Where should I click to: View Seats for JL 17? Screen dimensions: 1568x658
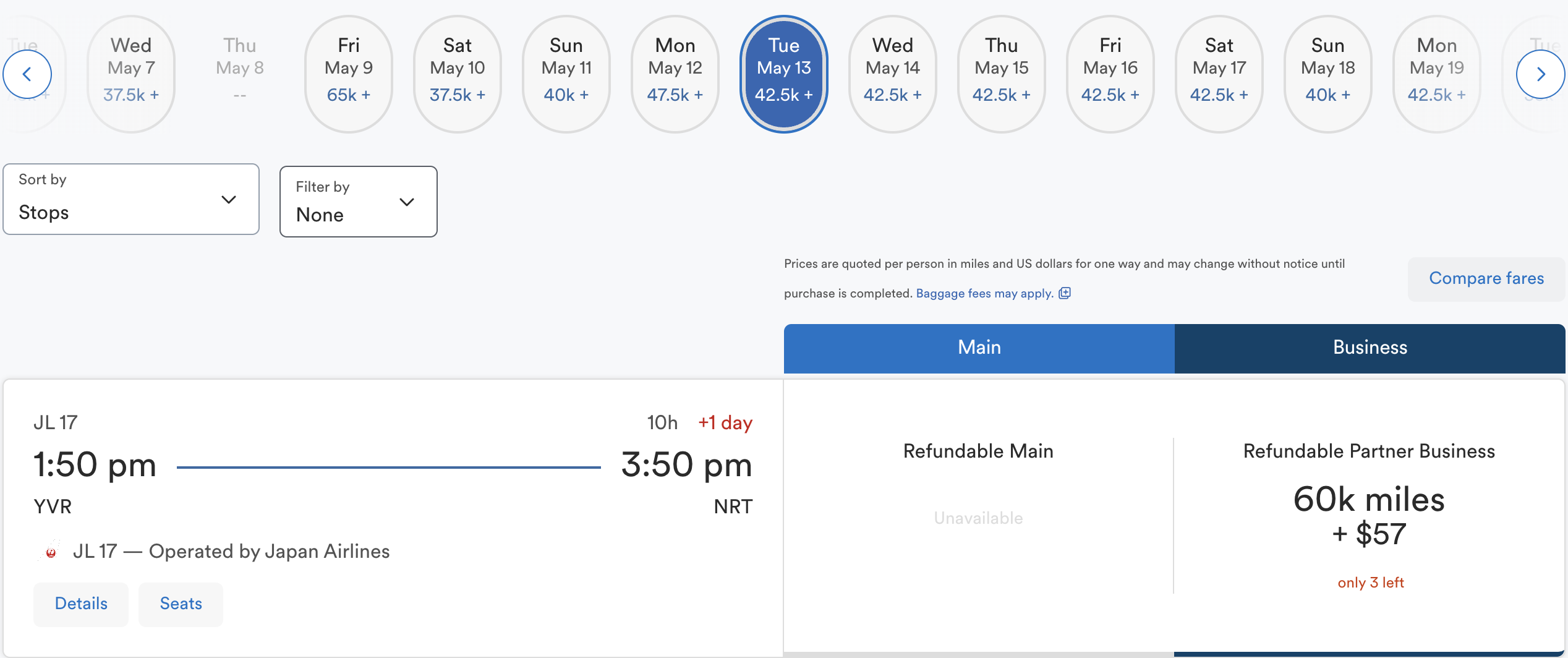181,604
